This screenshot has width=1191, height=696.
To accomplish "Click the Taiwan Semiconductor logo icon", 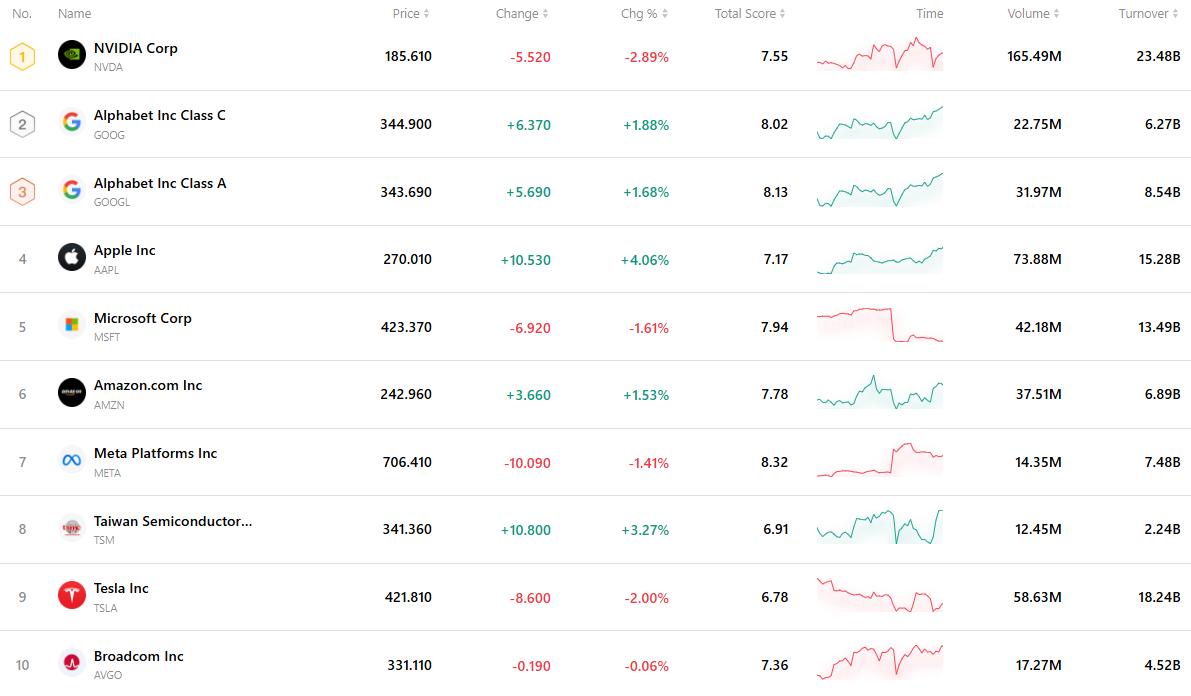I will (72, 528).
